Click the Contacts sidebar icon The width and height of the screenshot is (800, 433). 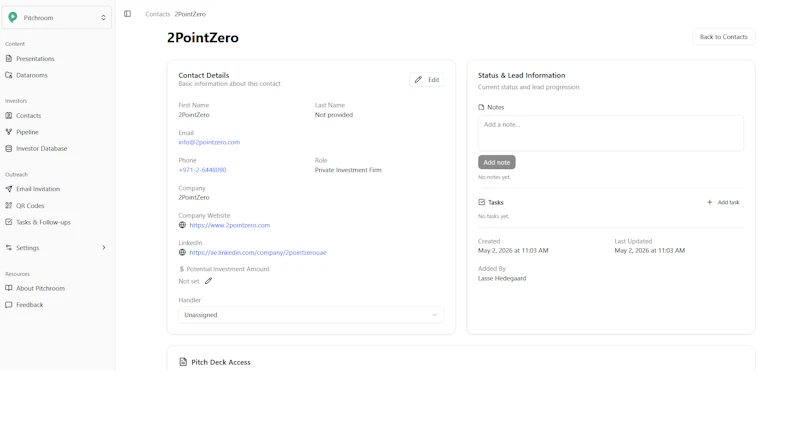pyautogui.click(x=9, y=116)
